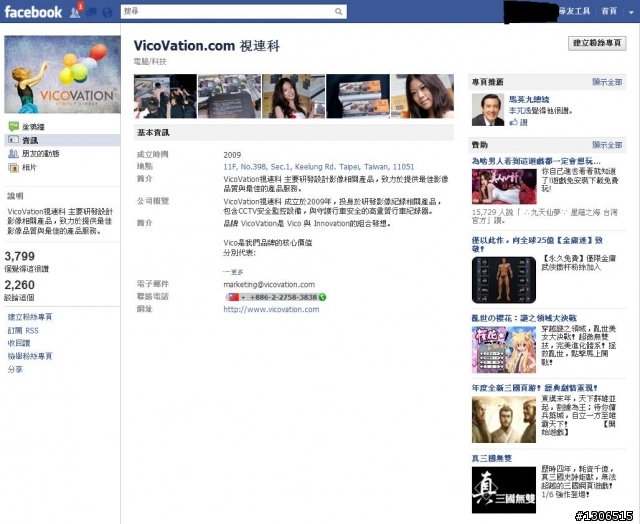Viewport: 640px width, 524px height.
Task: Click the 建立粉絲專頁 button at top right
Action: (597, 43)
